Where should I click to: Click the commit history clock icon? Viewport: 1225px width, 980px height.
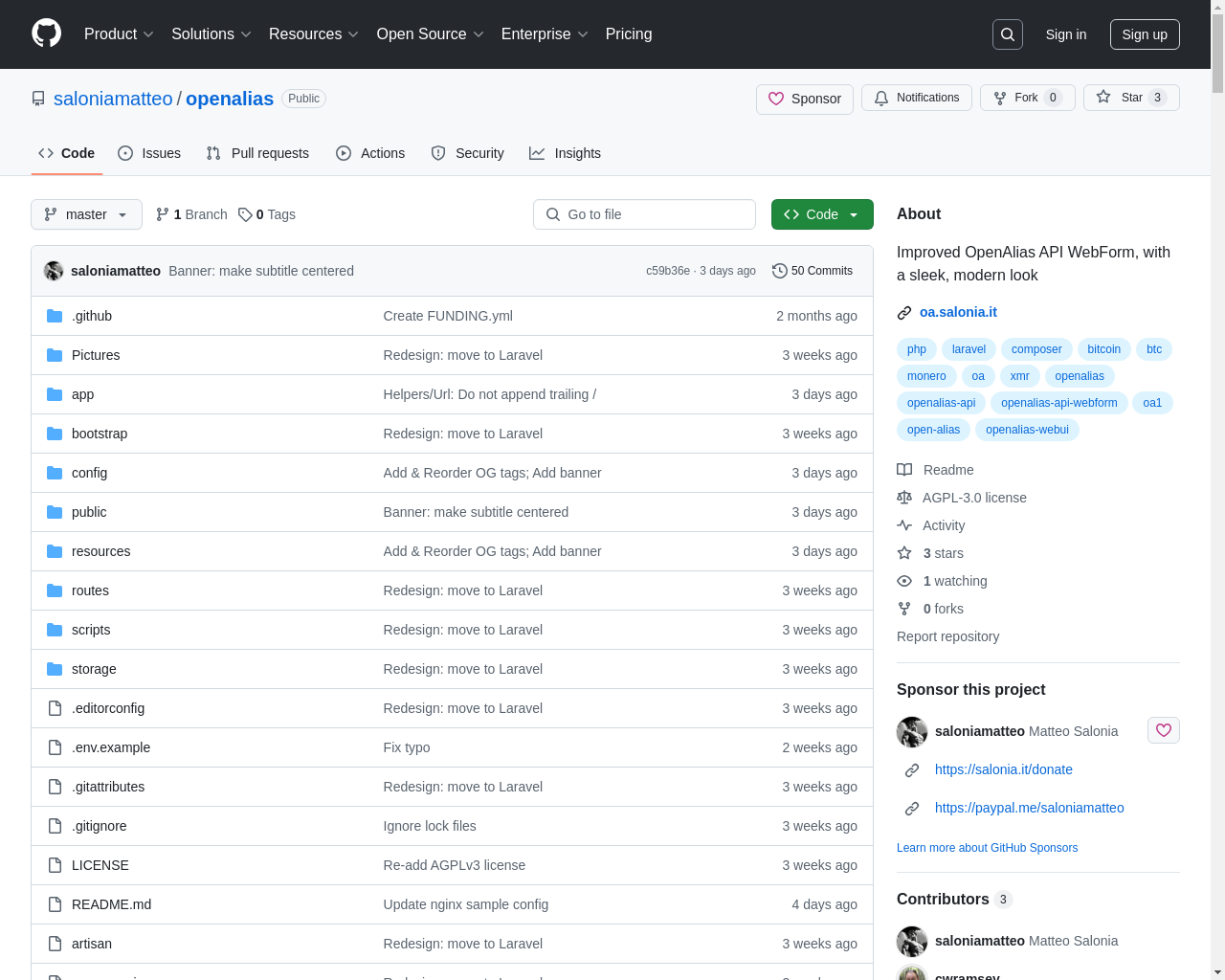coord(780,271)
